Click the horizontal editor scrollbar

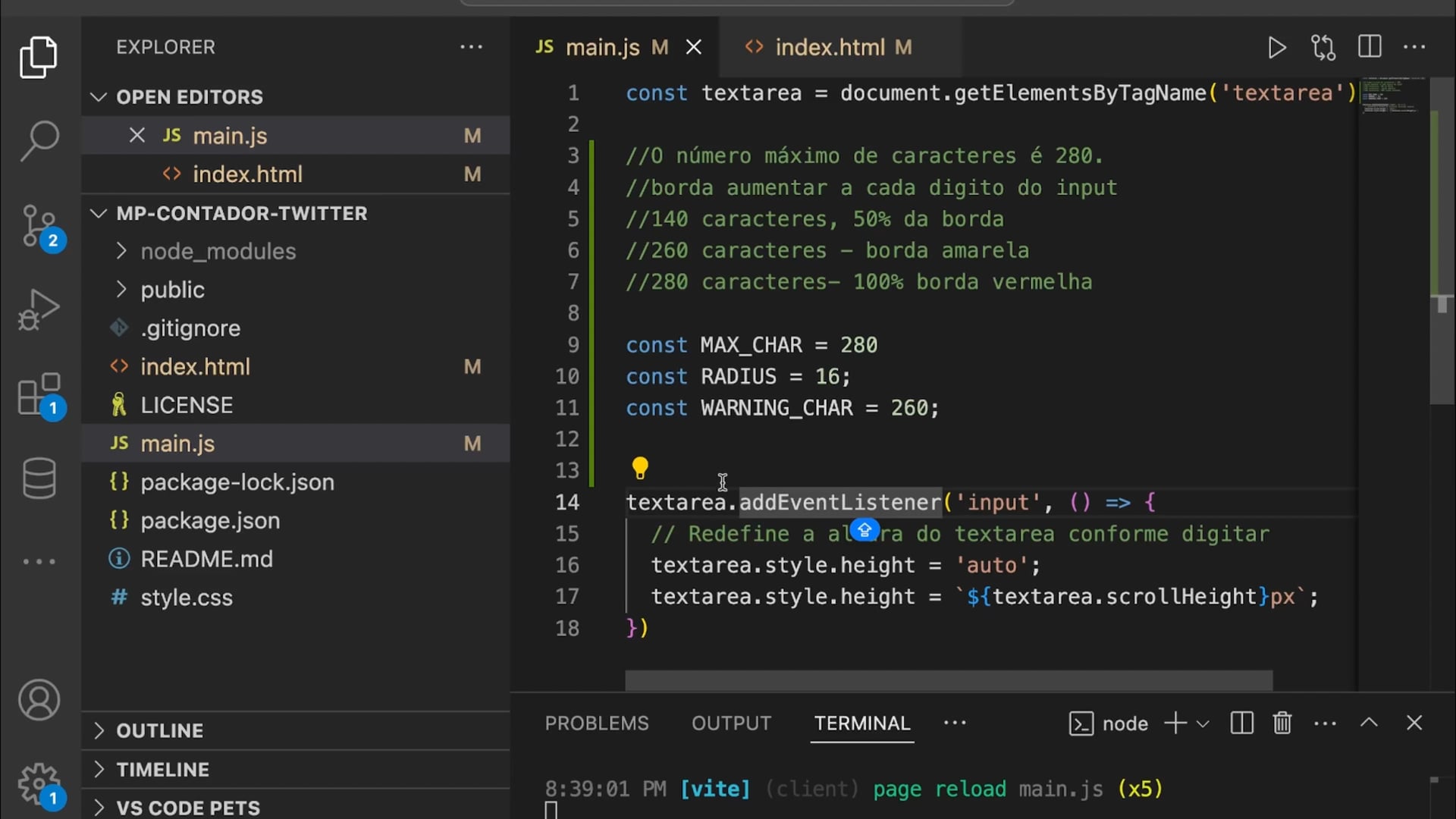click(x=948, y=679)
